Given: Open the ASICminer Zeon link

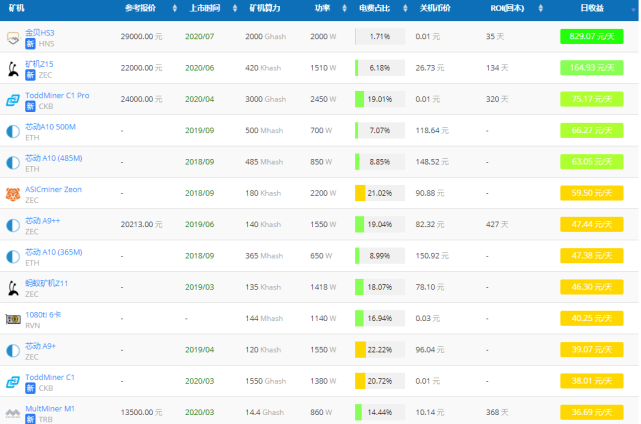Looking at the screenshot, I should coord(54,189).
